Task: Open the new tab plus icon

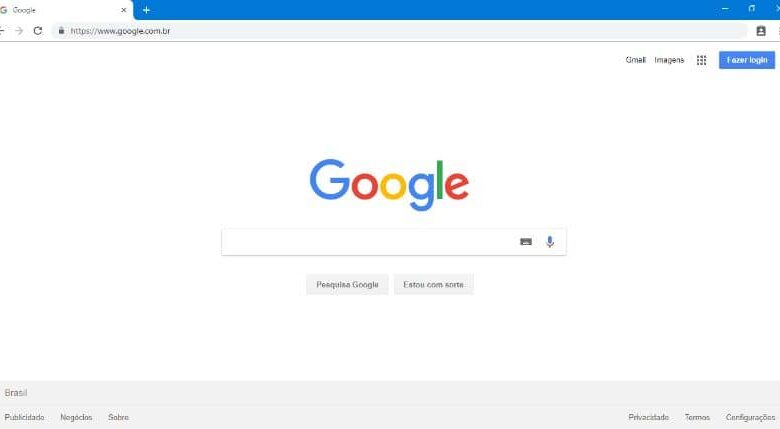Action: click(x=146, y=10)
